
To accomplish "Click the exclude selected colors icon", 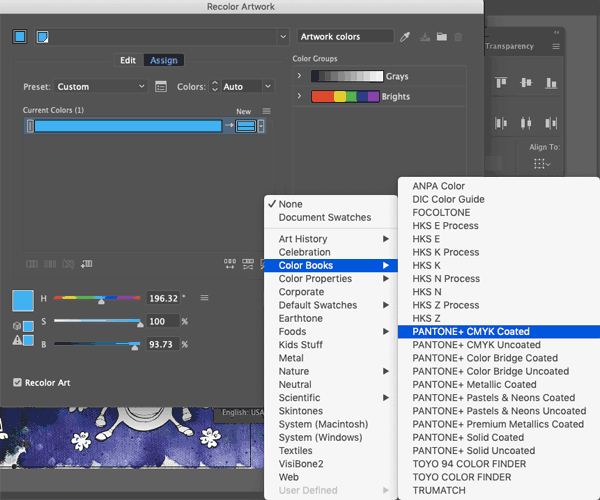I will [68, 264].
